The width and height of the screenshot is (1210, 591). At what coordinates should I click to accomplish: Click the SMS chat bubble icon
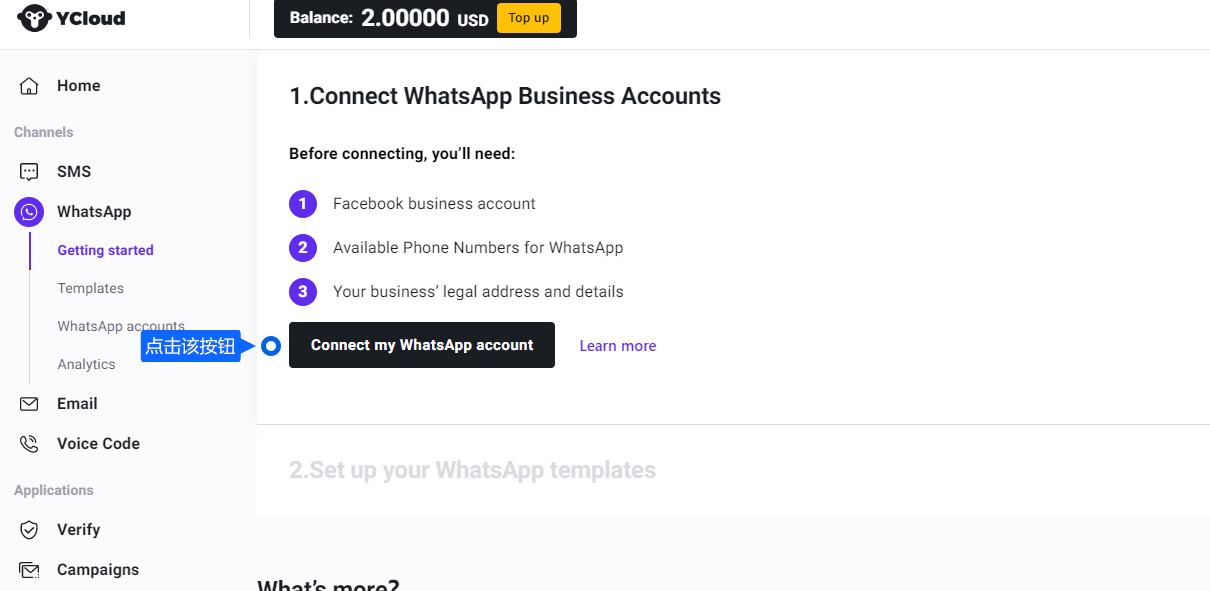coord(29,172)
